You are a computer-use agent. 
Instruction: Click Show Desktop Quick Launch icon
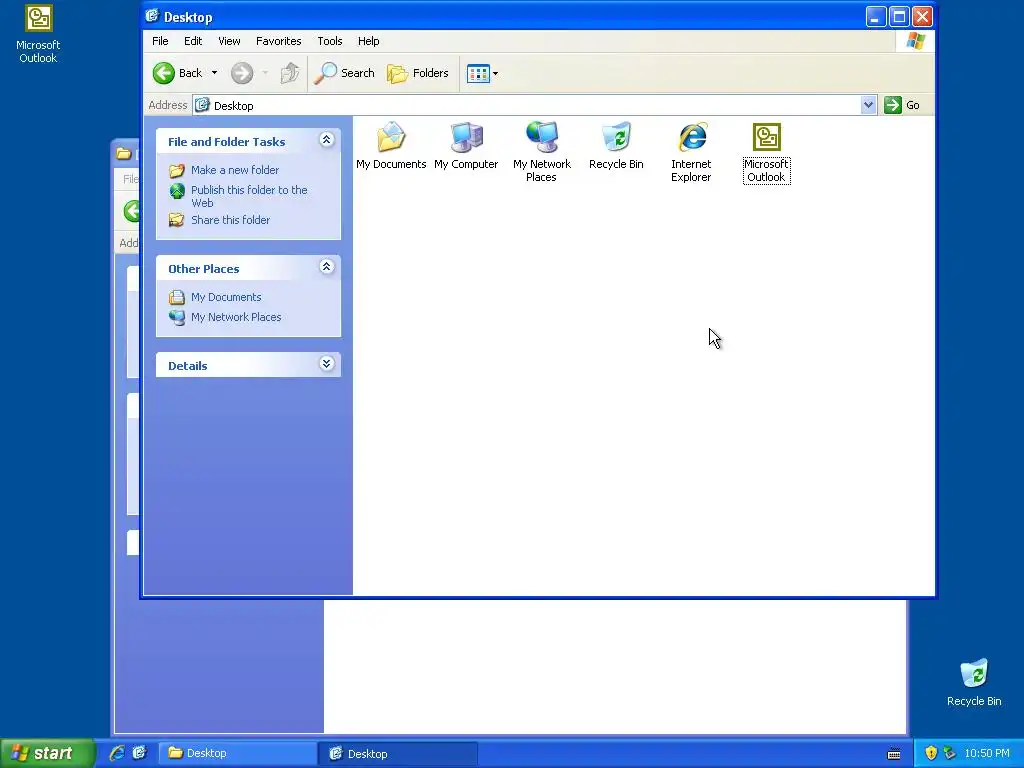[139, 754]
